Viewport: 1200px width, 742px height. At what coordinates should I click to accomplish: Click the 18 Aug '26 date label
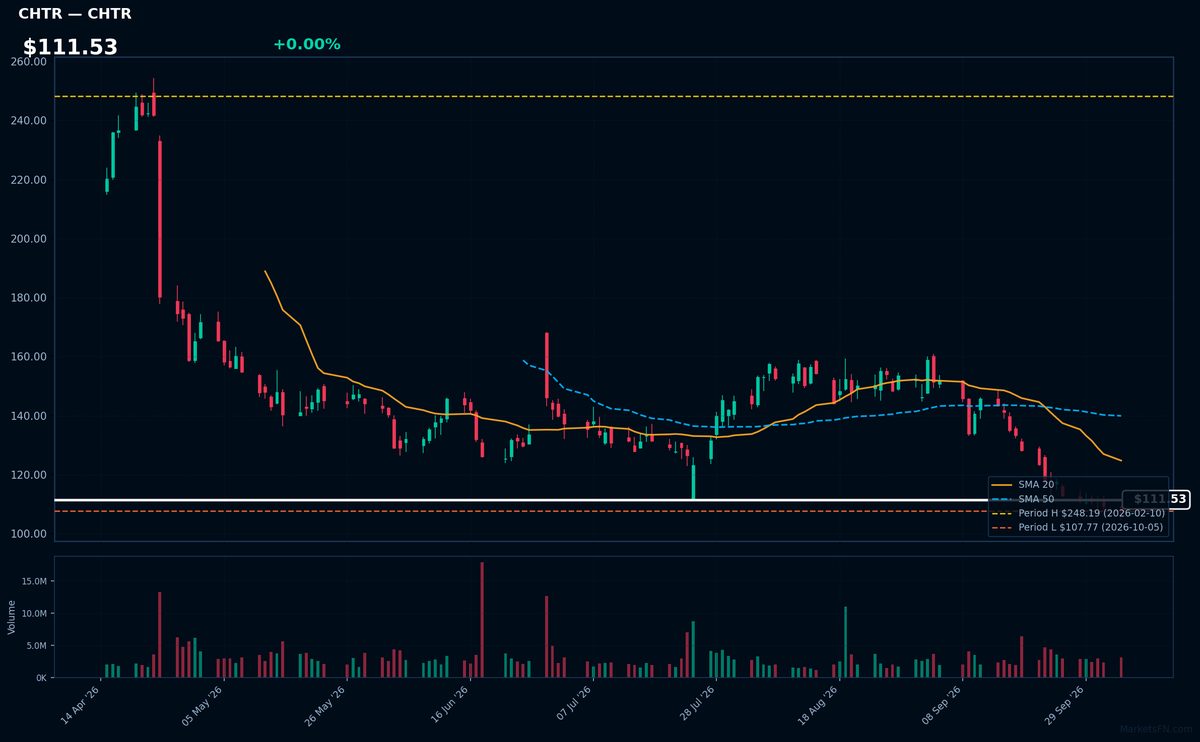click(820, 706)
